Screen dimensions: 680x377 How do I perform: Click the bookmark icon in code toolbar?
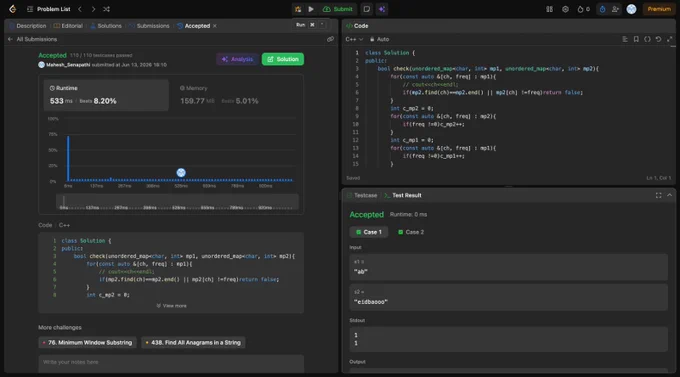(x=636, y=39)
